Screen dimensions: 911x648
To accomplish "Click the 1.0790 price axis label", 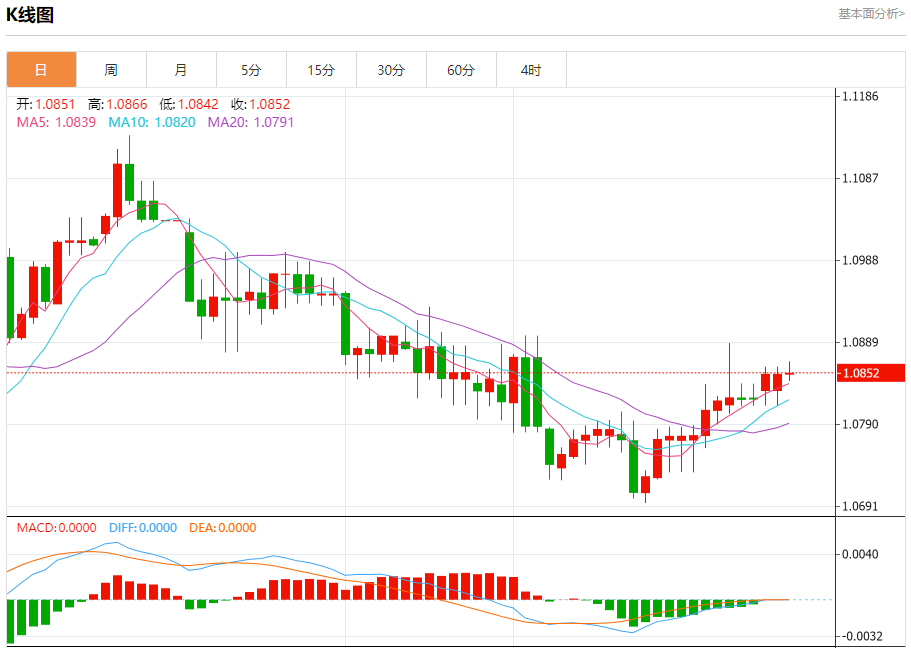I will pos(860,424).
